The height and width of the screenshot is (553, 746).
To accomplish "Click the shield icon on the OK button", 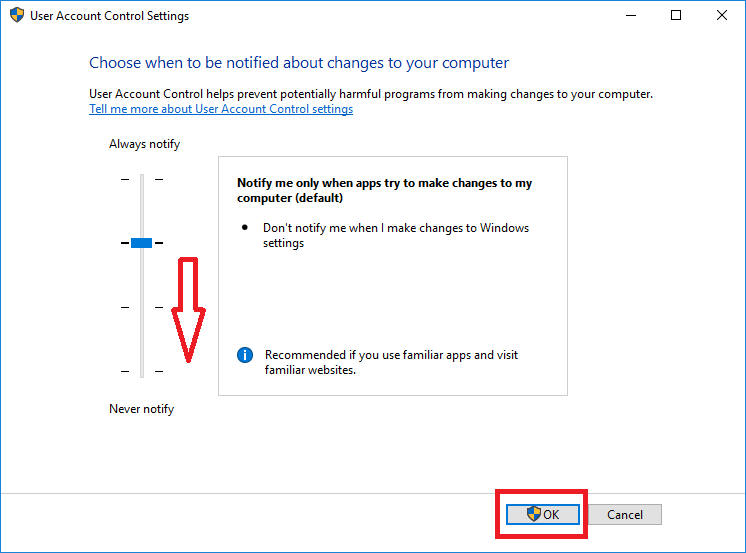I will (x=534, y=514).
